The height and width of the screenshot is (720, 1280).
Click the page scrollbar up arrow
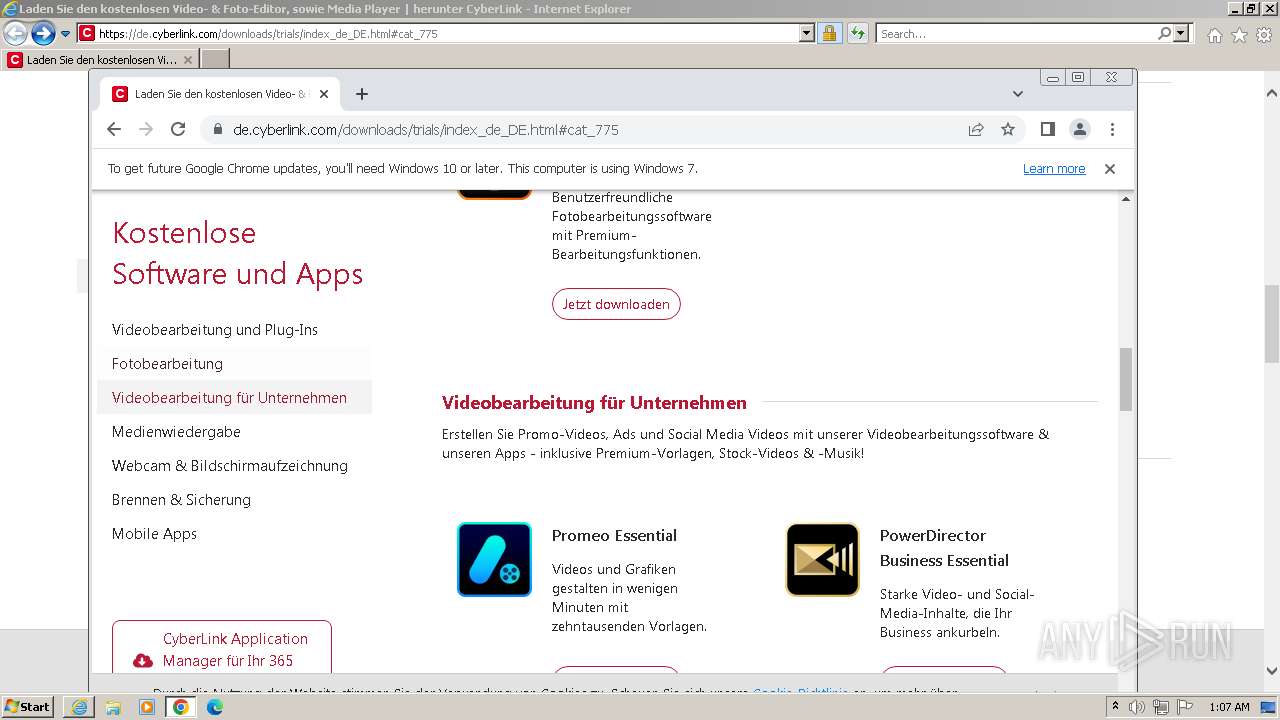[1126, 199]
